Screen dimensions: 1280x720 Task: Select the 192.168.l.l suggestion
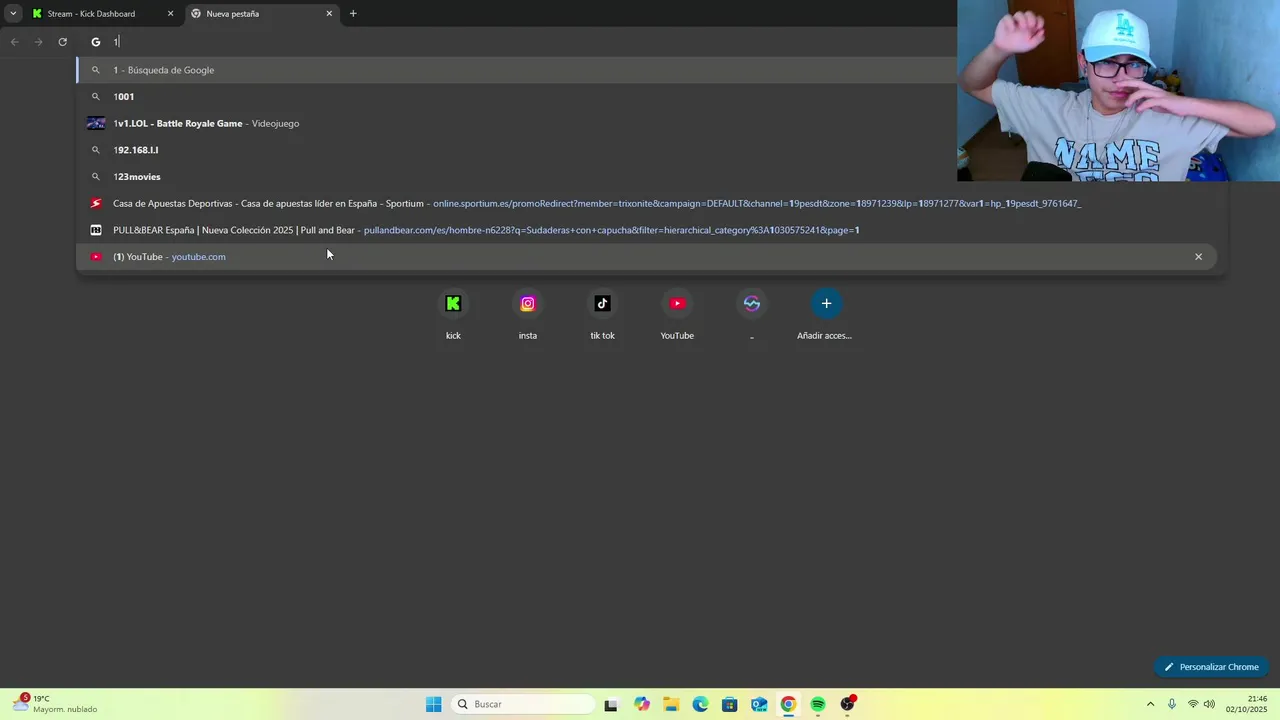[516, 150]
